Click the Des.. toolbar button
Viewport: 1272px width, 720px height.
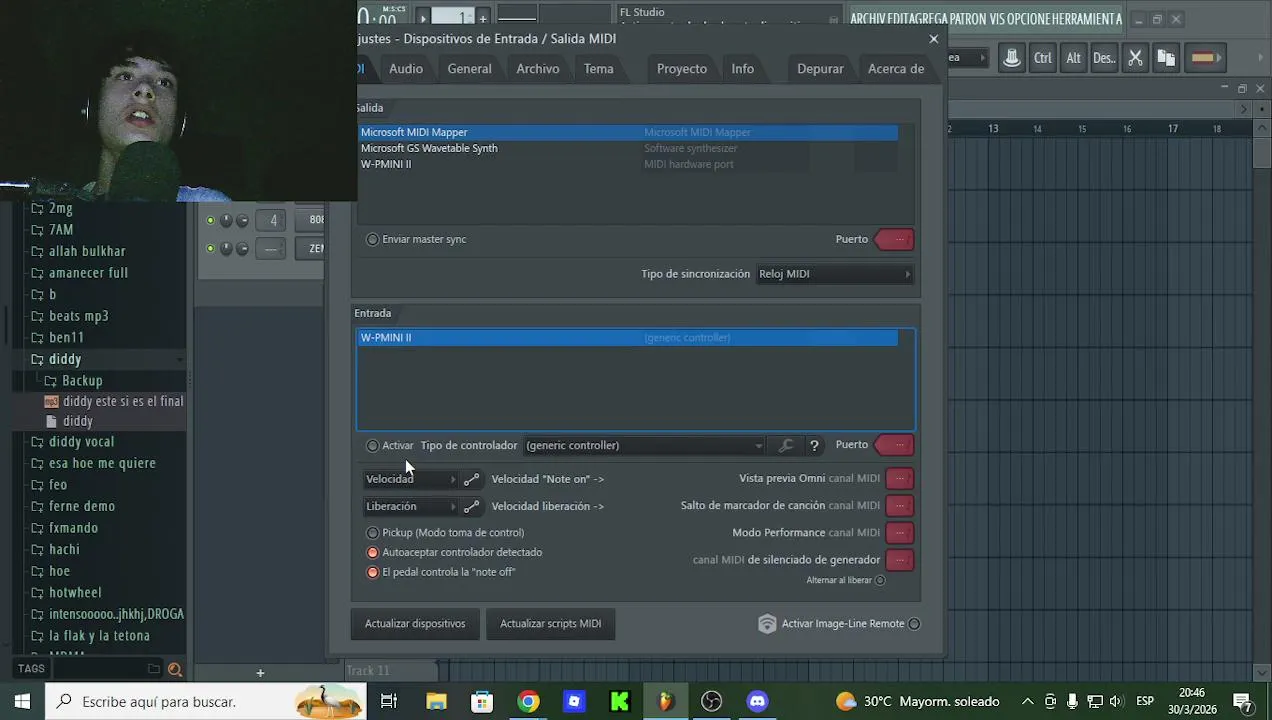tap(1105, 58)
